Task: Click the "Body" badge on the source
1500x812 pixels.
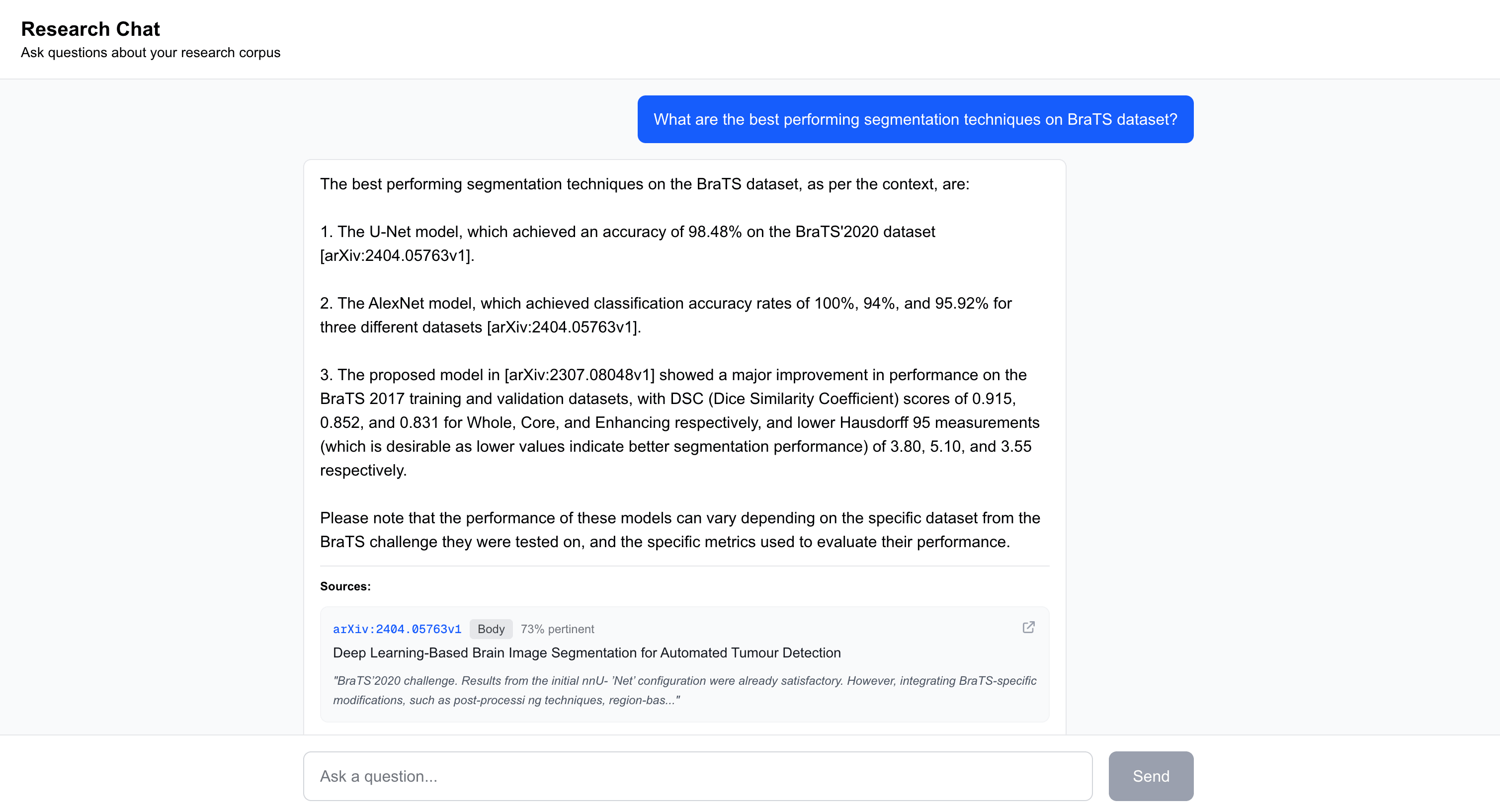Action: 490,629
